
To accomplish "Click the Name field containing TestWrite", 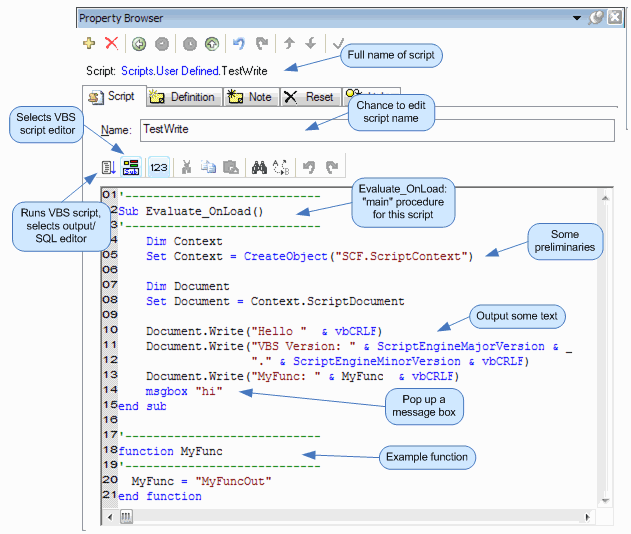I will 377,130.
